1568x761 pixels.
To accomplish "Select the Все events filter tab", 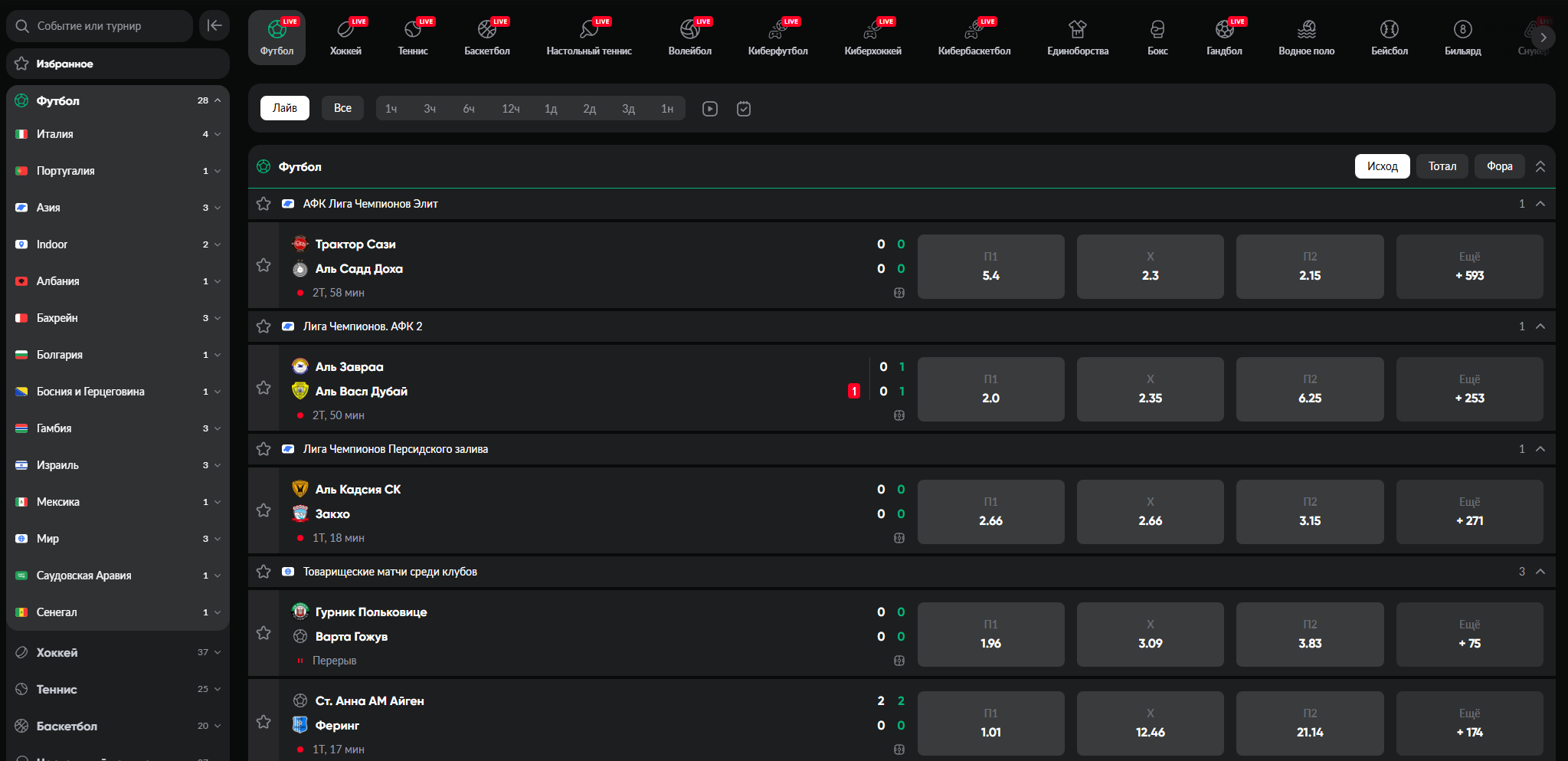I will click(342, 108).
